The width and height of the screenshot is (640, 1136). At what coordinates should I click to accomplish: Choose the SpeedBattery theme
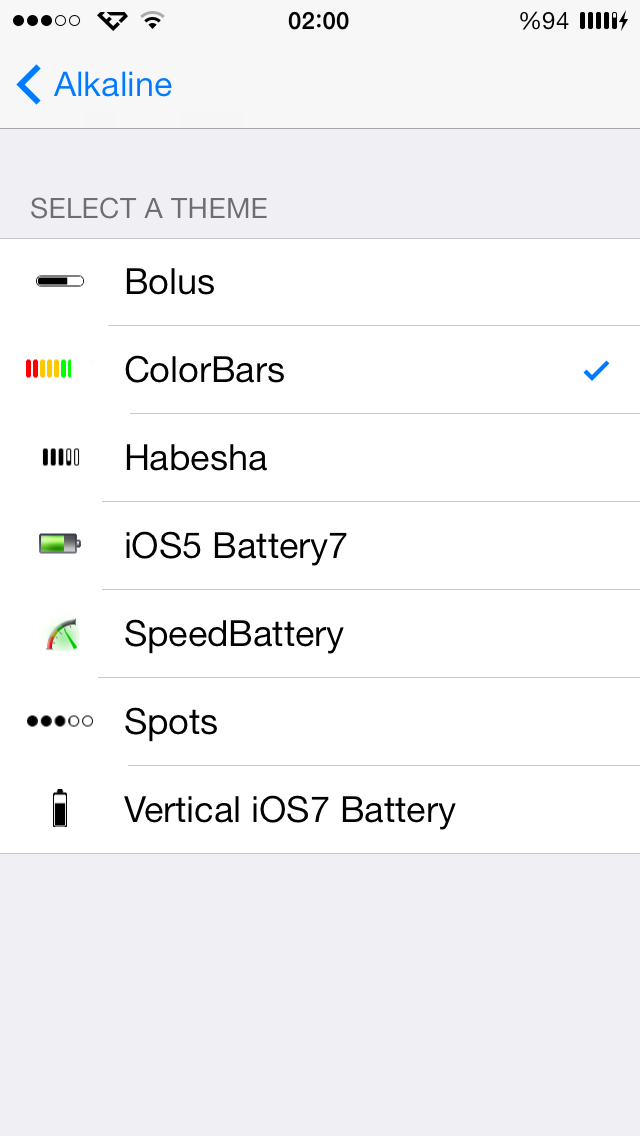point(320,634)
